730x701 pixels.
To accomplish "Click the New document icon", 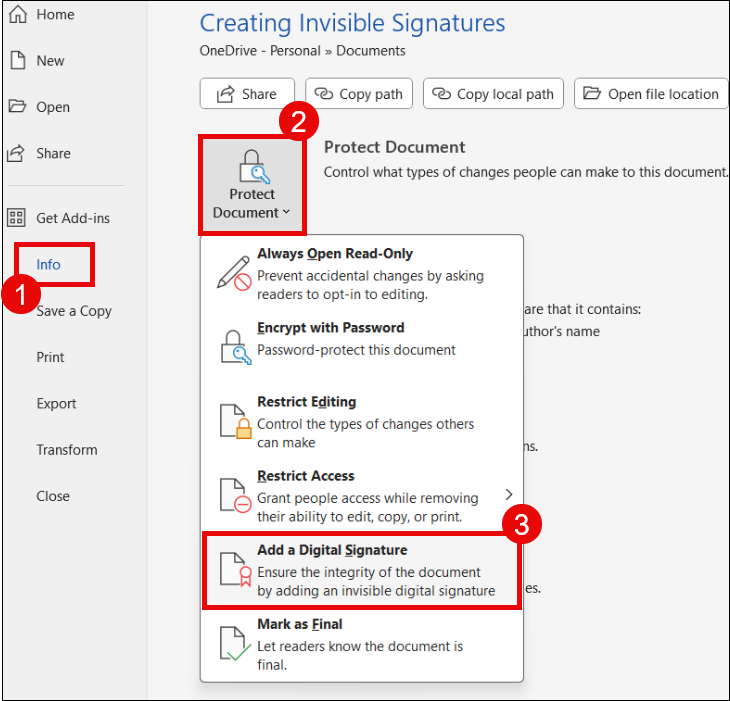I will tap(17, 61).
